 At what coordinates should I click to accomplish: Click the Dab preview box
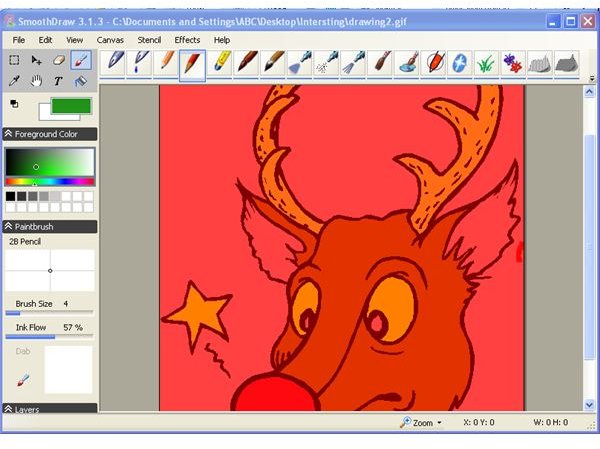[x=68, y=370]
